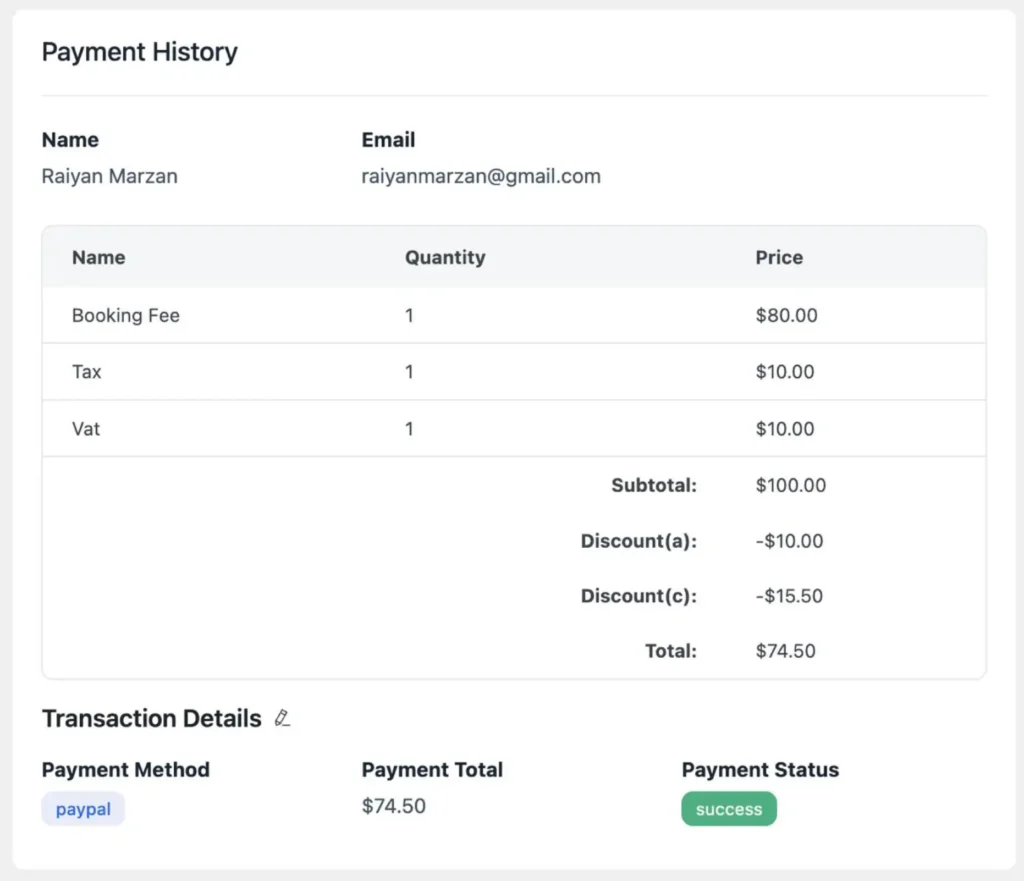Click the Payment Total amount $74.50

(394, 806)
